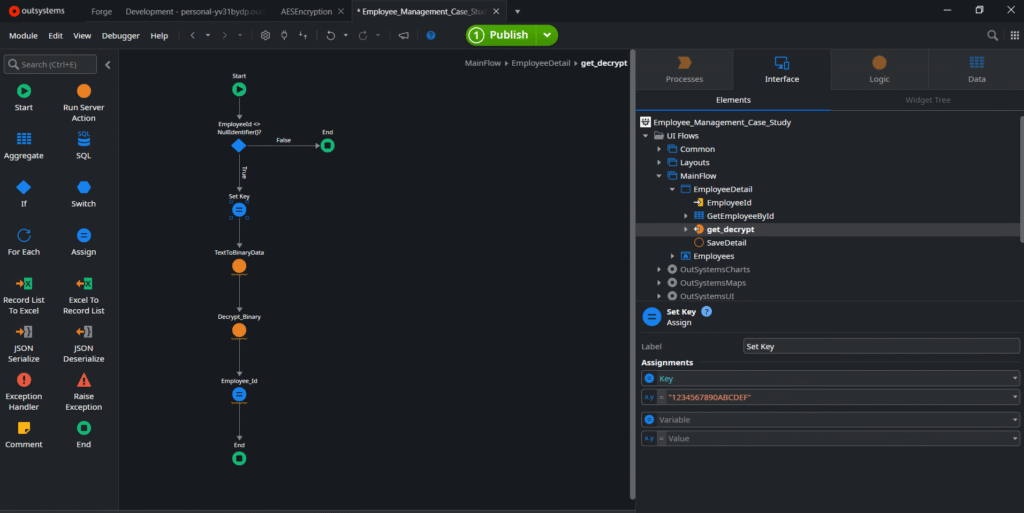This screenshot has width=1024, height=513.
Task: Pick the Record List To Excel tool
Action: click(x=24, y=295)
